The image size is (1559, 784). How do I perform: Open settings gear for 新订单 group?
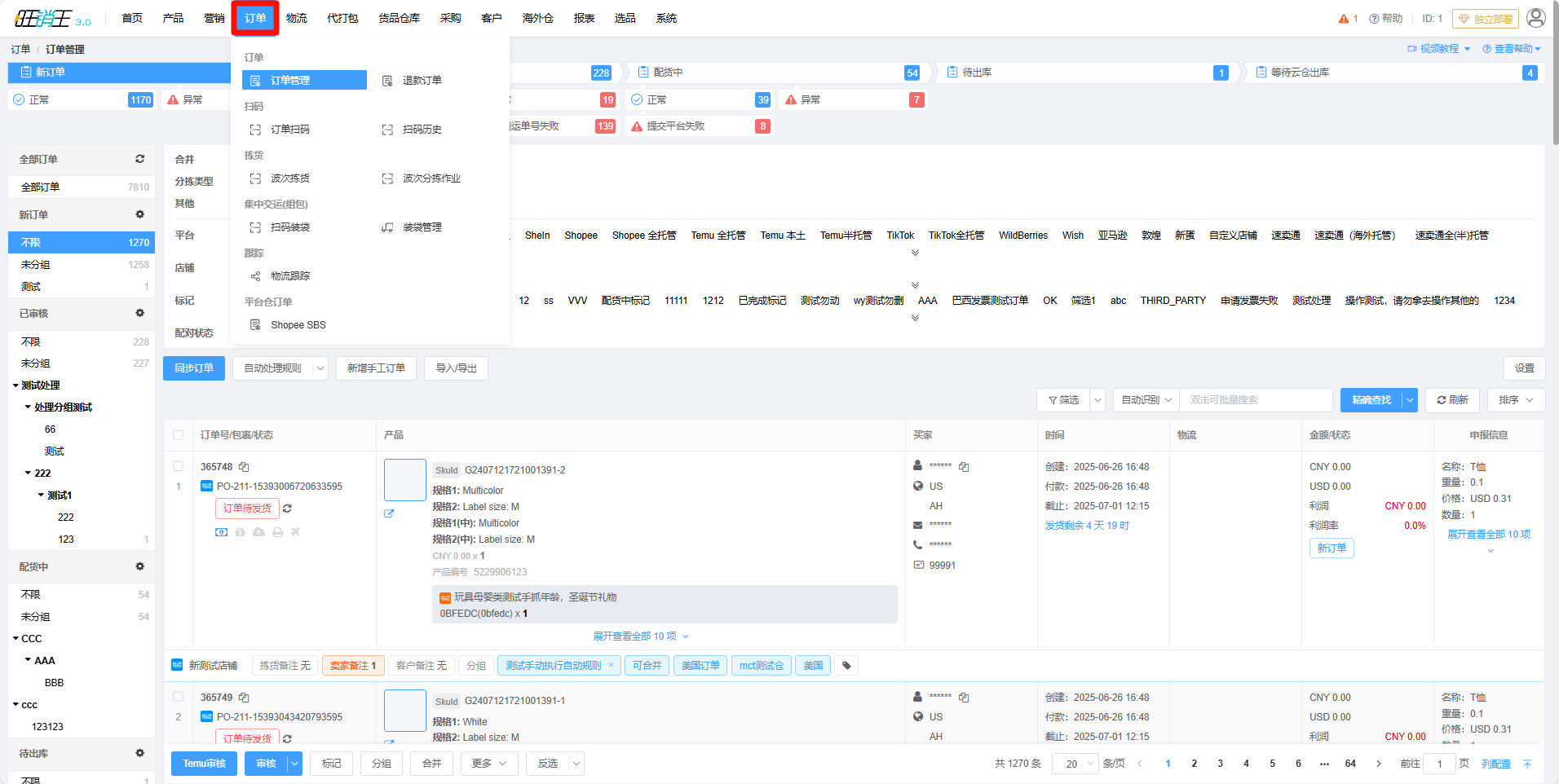[x=139, y=214]
